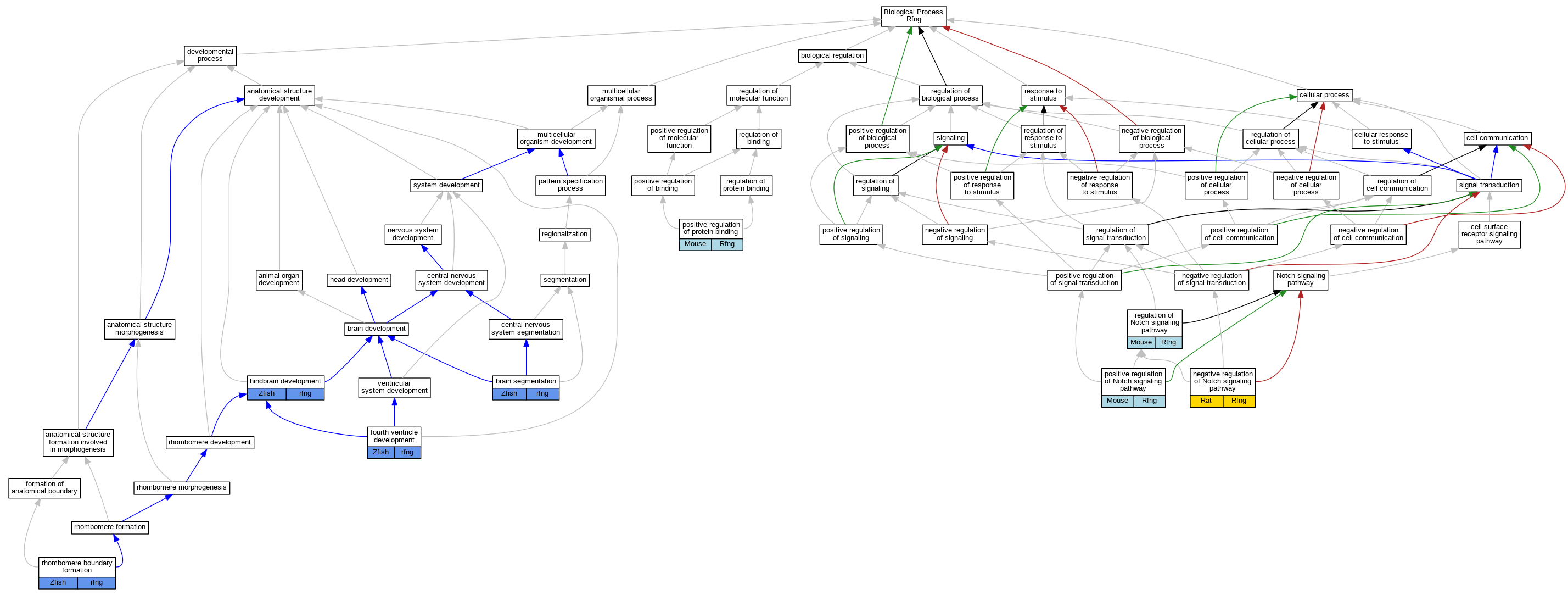Select the negative regulation of biological process node

(x=1152, y=138)
